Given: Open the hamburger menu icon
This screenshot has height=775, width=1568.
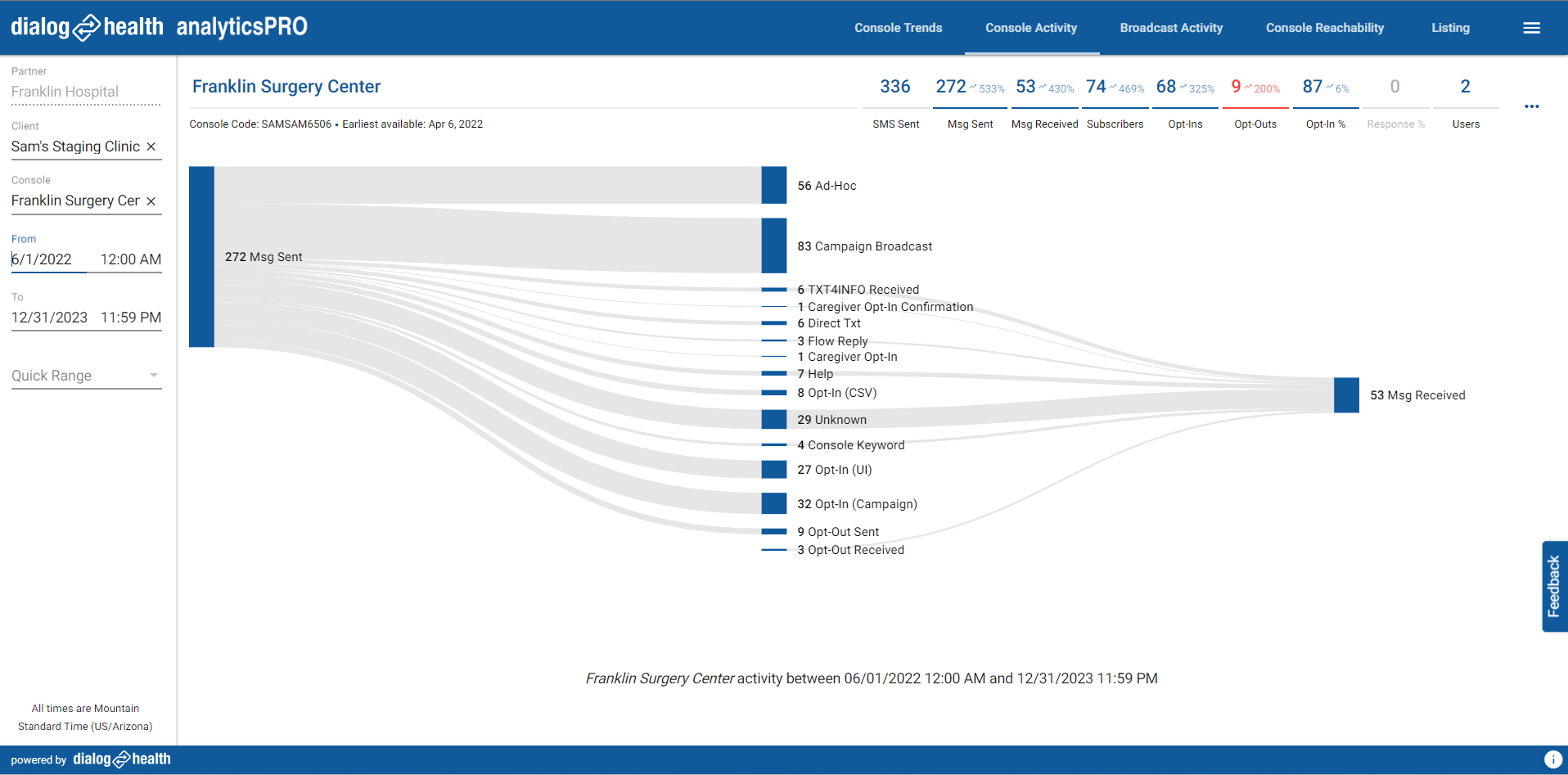Looking at the screenshot, I should pos(1531,28).
